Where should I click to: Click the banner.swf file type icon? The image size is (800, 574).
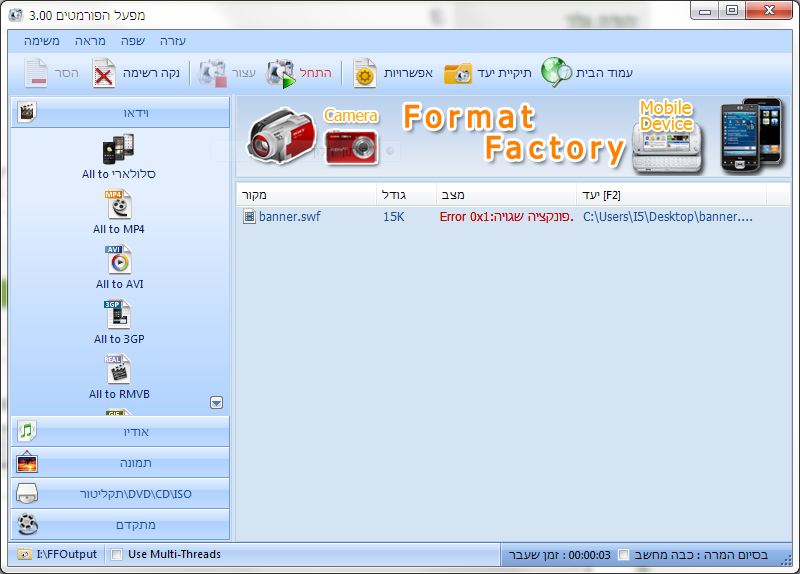click(x=249, y=217)
